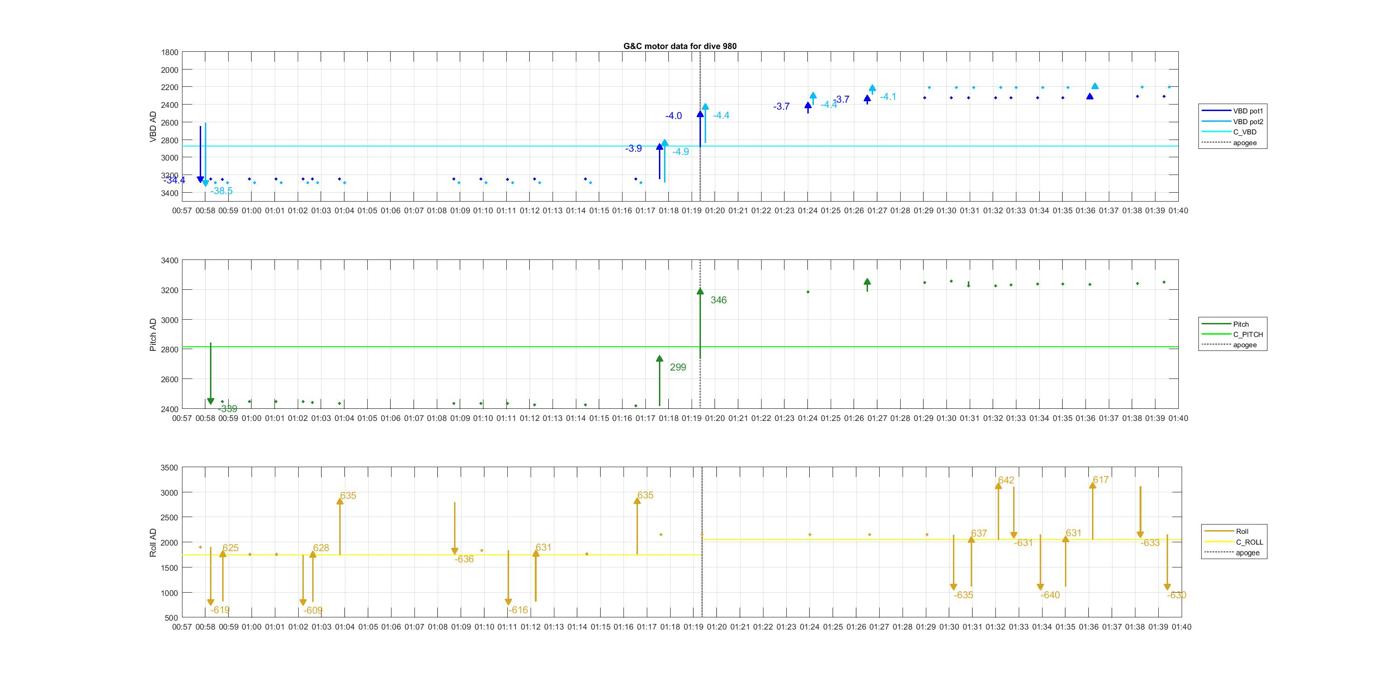Click the '3500' tick on the Roll y-axis

(168, 468)
